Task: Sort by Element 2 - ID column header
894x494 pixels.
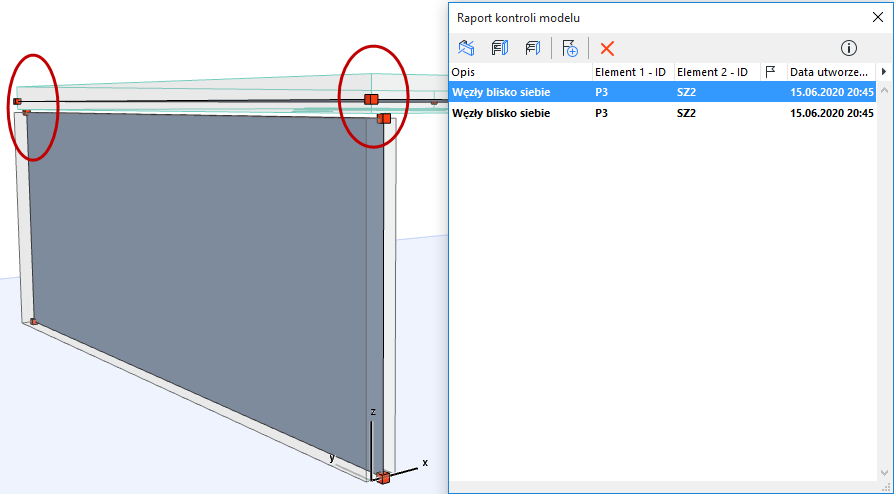Action: pos(717,72)
